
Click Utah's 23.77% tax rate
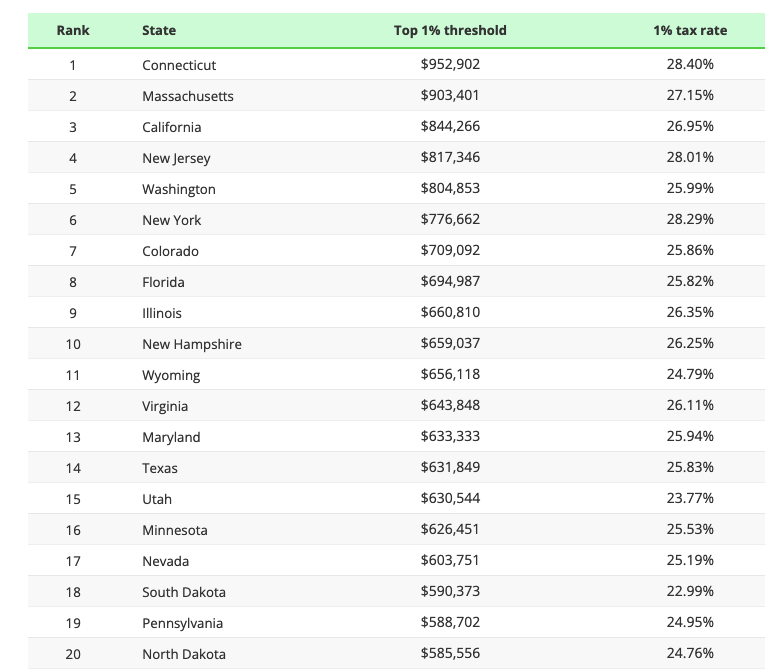690,499
